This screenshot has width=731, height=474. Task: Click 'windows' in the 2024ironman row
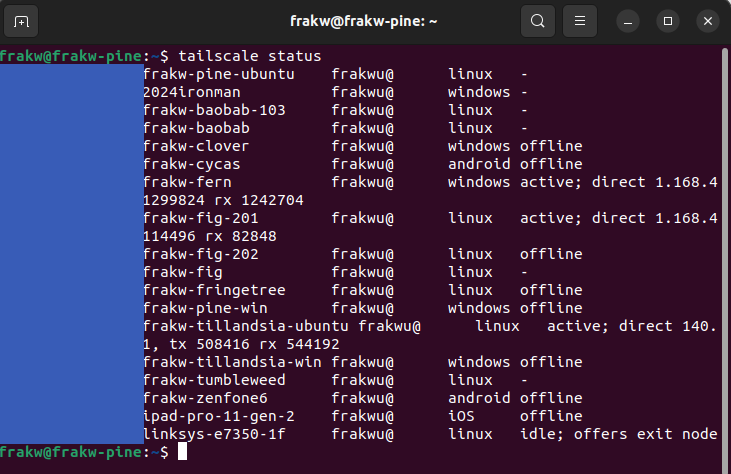[479, 92]
